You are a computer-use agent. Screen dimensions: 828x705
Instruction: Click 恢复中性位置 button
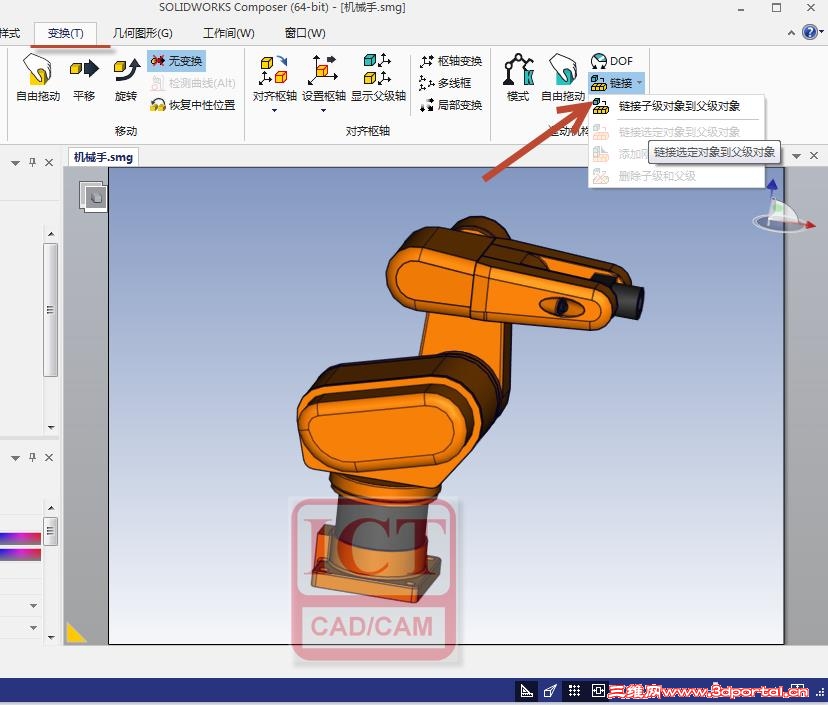pyautogui.click(x=192, y=105)
